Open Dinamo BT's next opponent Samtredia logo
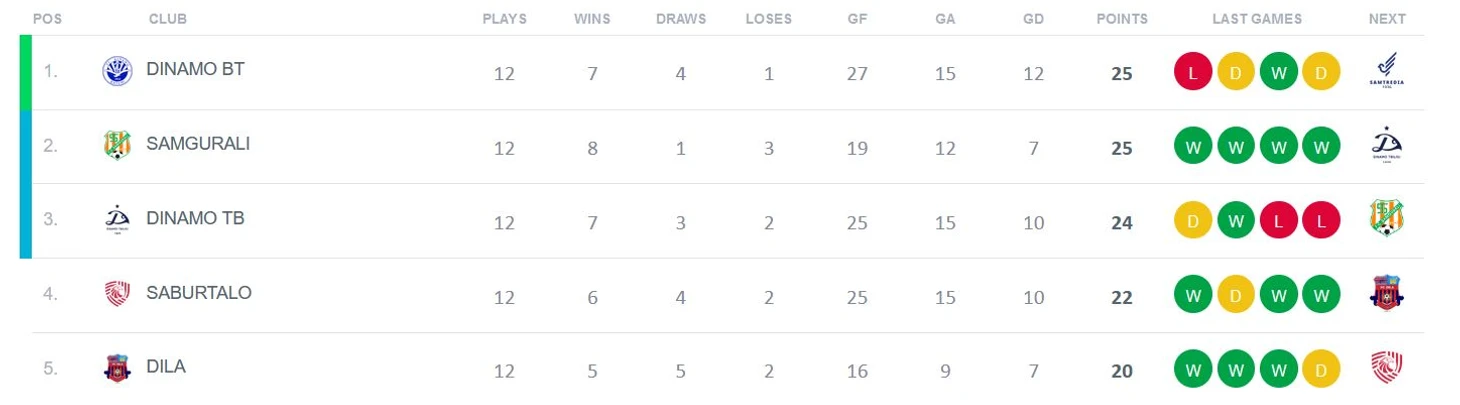 [1387, 71]
